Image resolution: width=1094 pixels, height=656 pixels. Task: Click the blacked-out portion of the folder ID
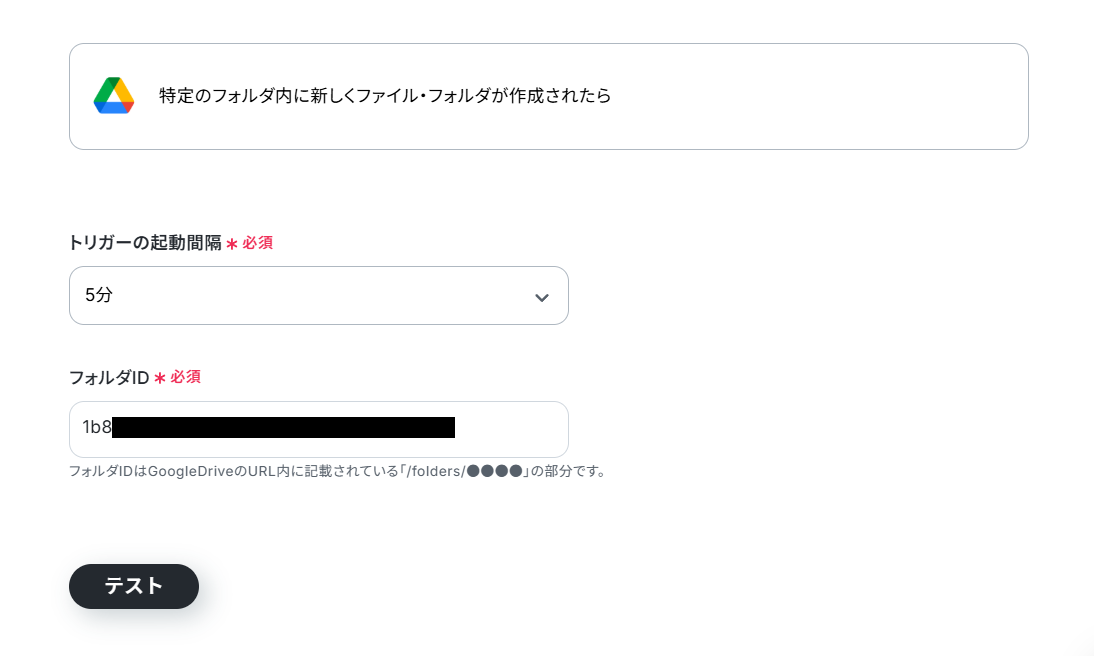tap(283, 427)
